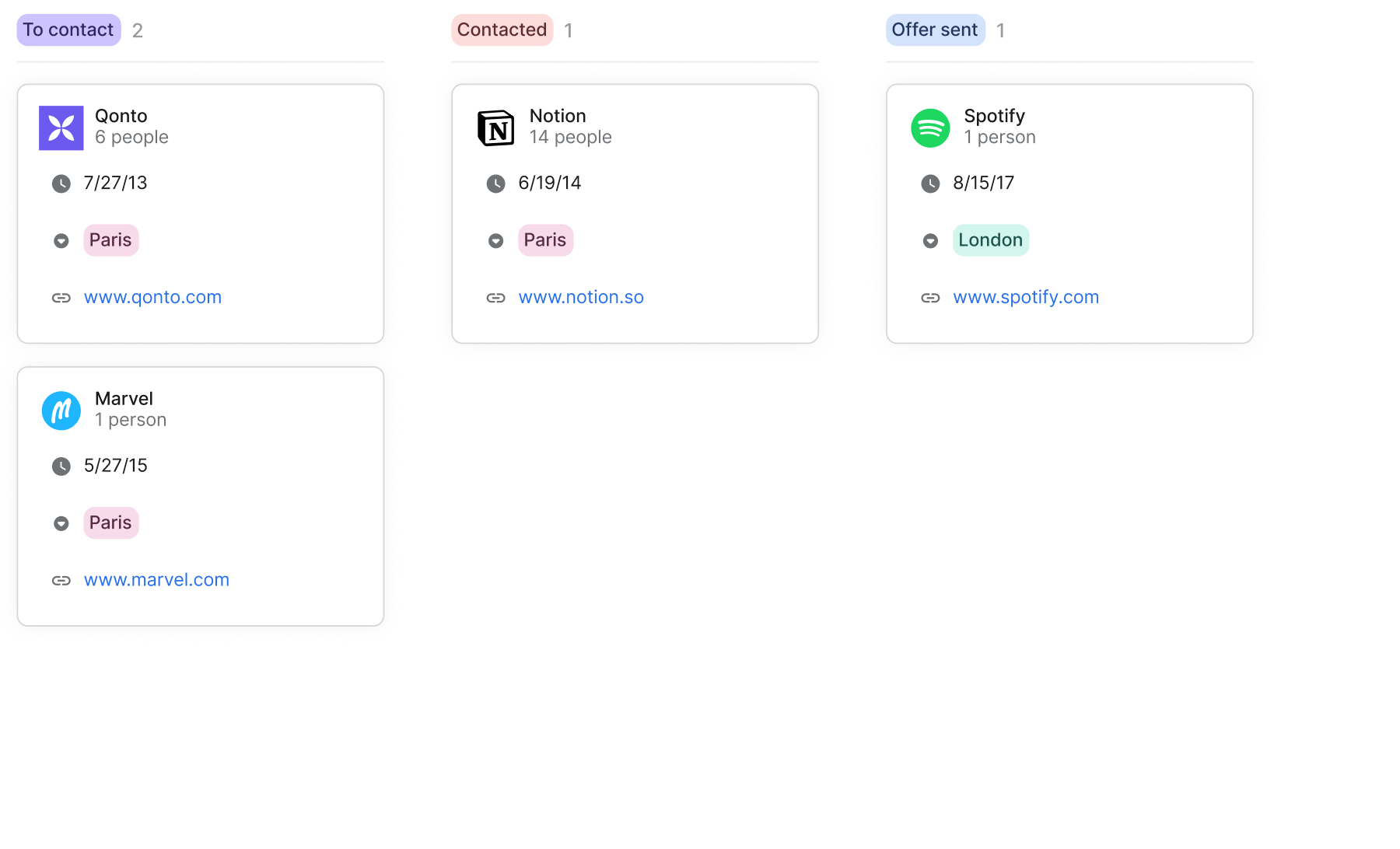
Task: Click the date 5/27/15
Action: [115, 466]
